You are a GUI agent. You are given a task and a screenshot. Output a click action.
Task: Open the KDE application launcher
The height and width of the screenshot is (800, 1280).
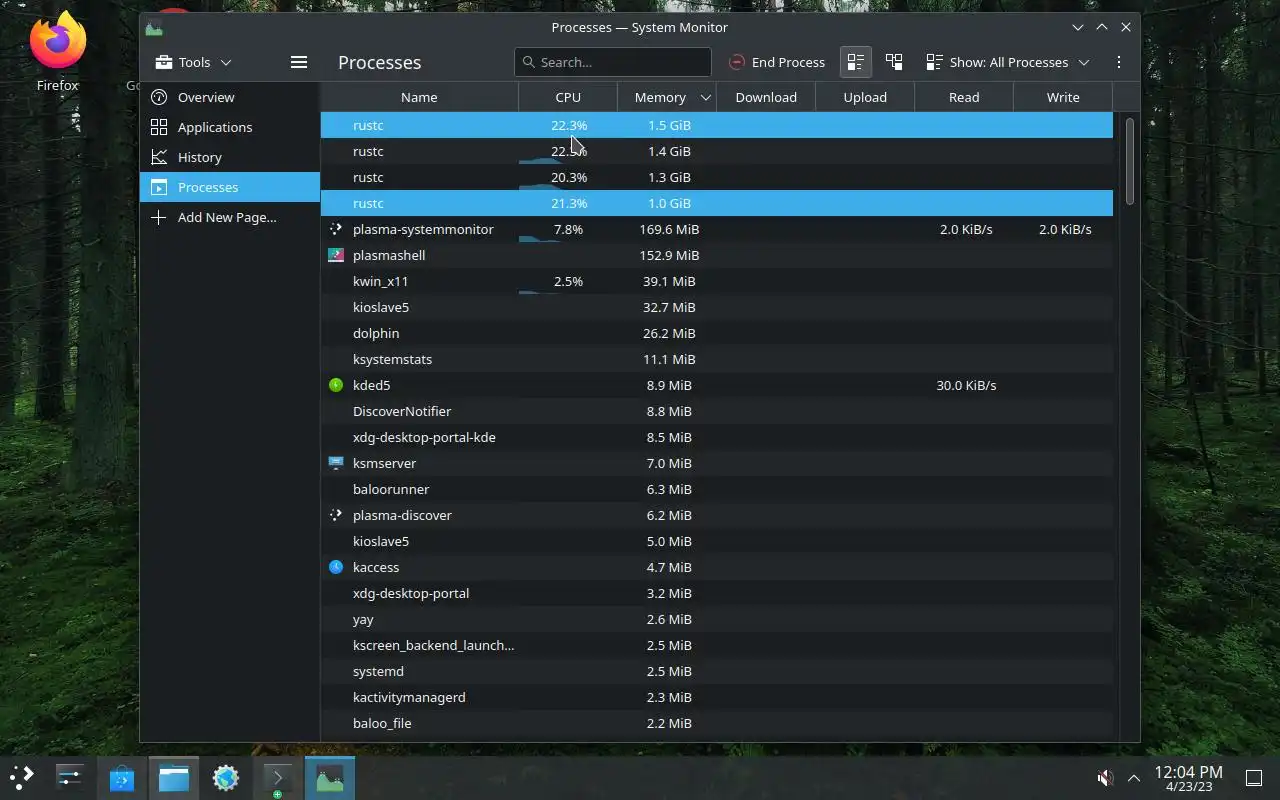click(x=22, y=777)
